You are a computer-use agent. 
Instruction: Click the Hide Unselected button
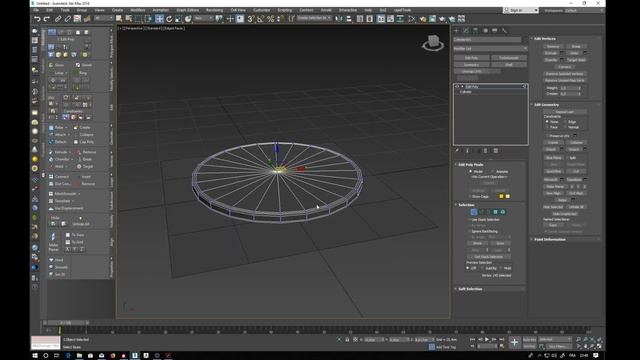[565, 213]
